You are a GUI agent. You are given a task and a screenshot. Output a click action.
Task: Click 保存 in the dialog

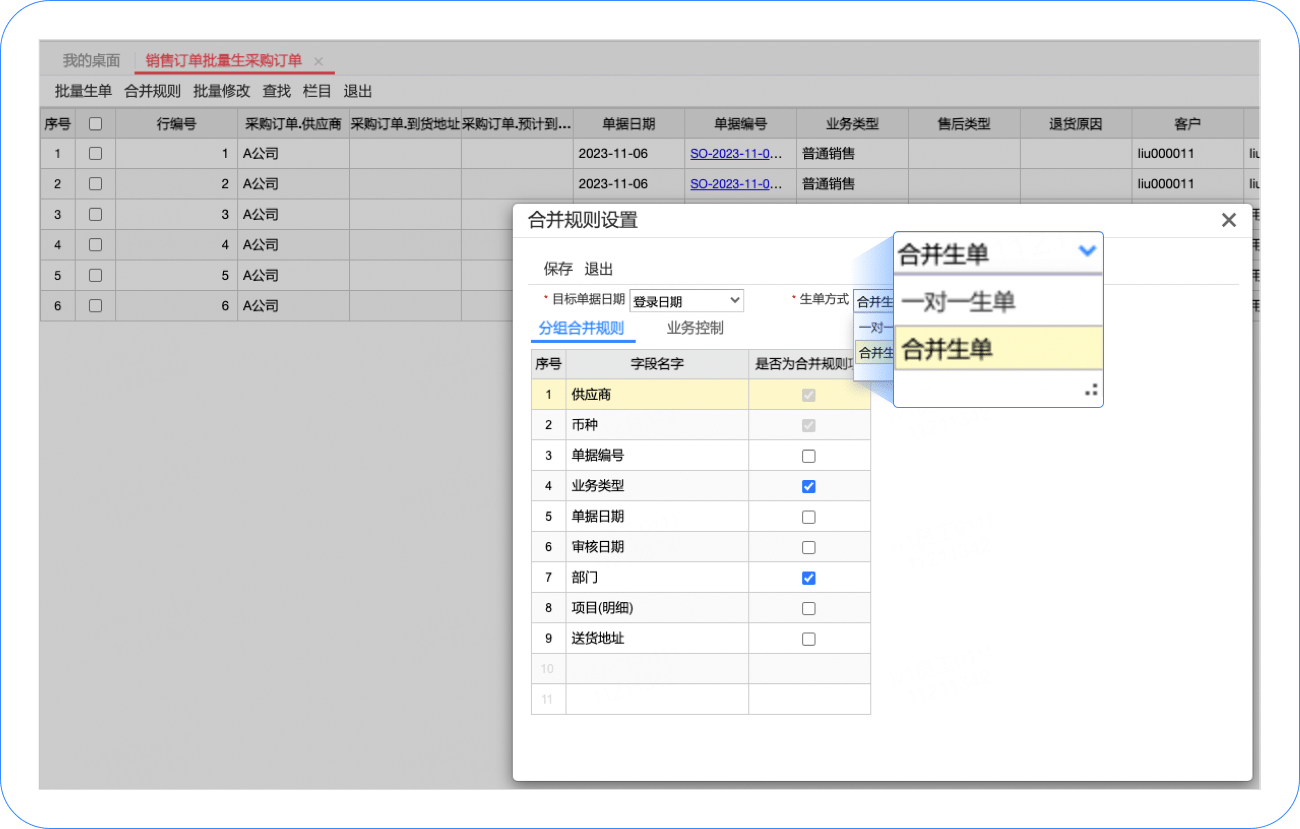558,269
